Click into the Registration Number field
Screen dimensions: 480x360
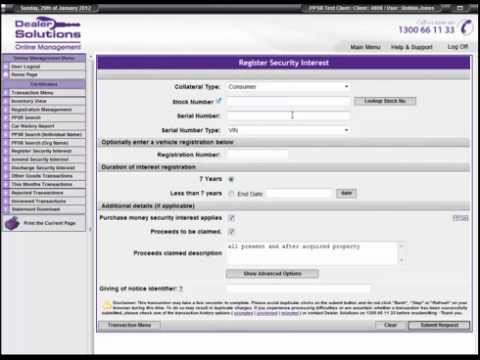(257, 155)
